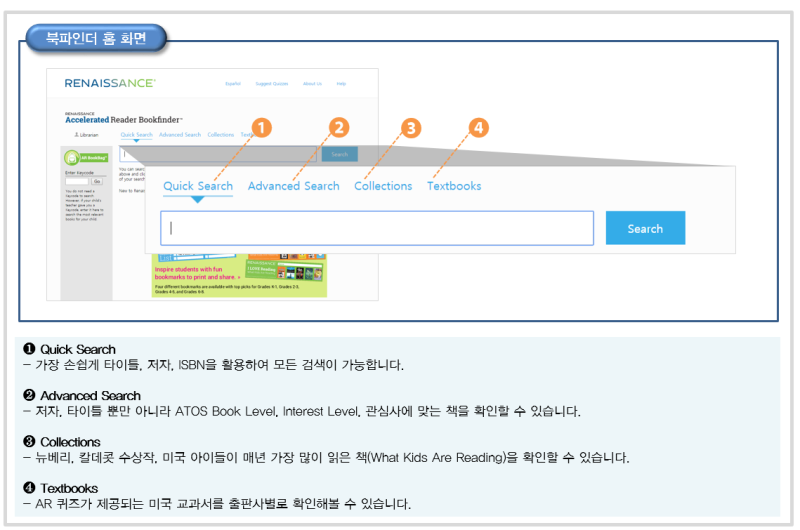Screen dimensions: 800x530
Task: Open the Español link in the header
Action: point(233,84)
